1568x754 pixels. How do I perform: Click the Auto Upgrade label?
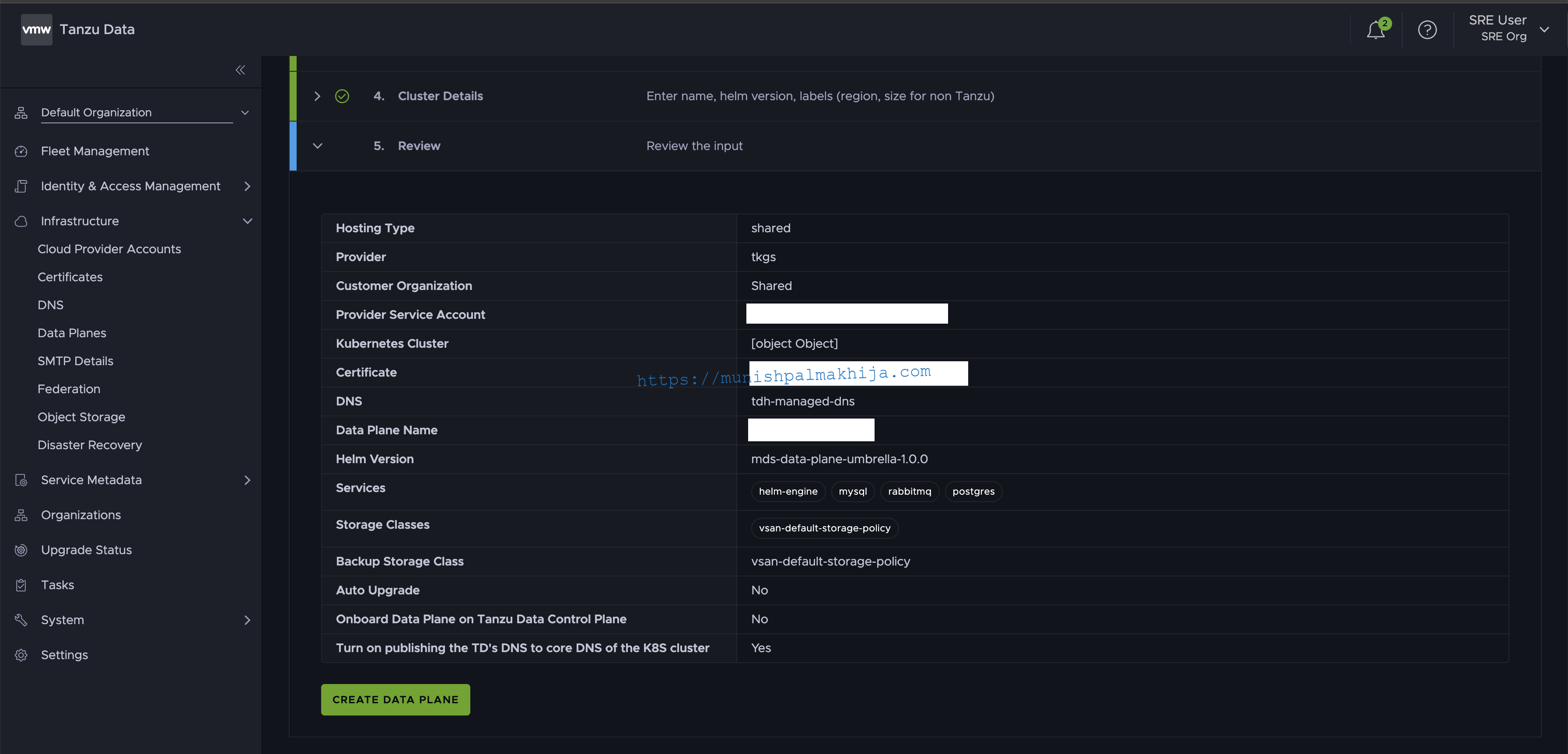coord(378,590)
